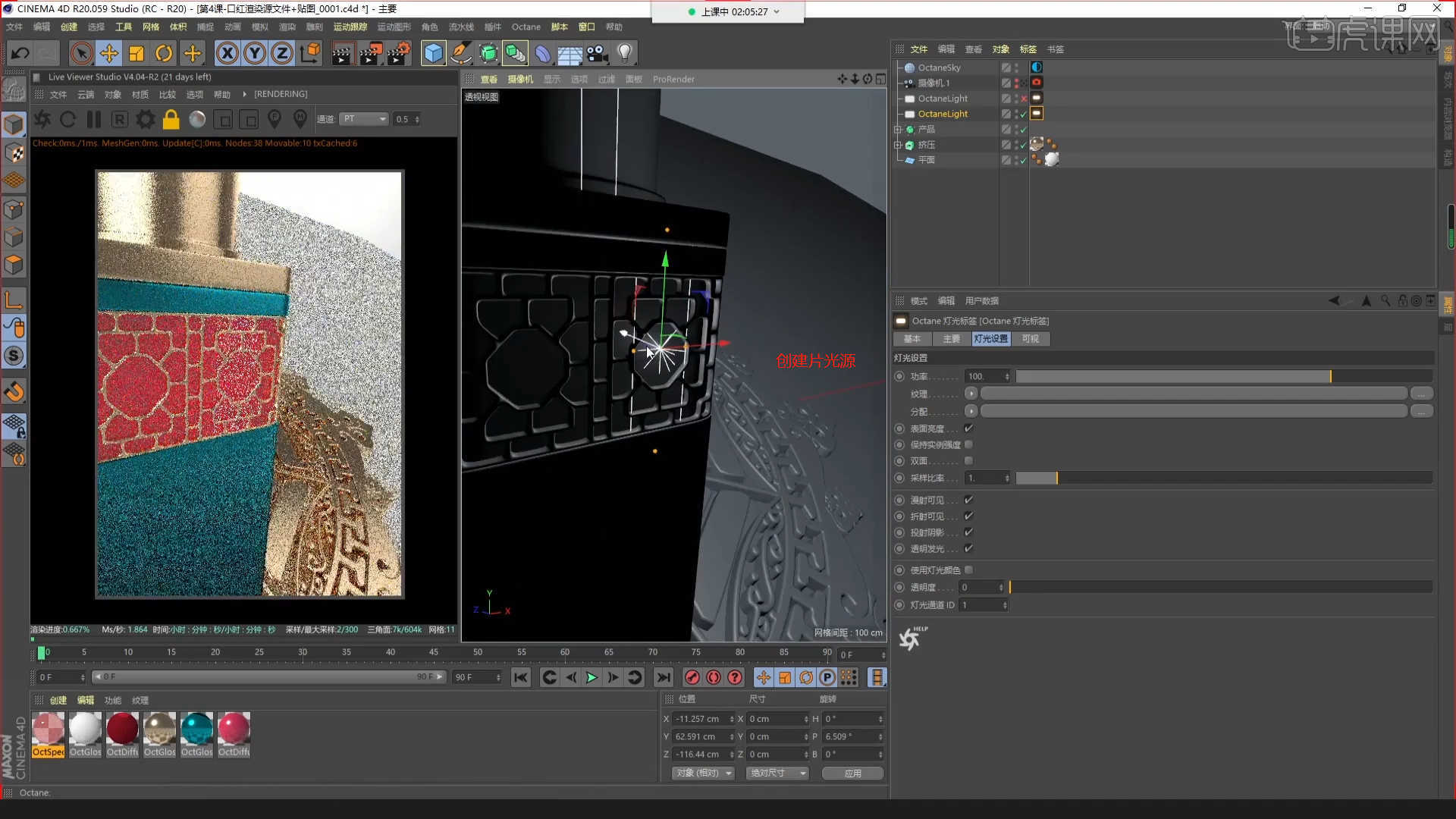This screenshot has height=819, width=1456.
Task: Add a Cube primitive object
Action: 433,53
